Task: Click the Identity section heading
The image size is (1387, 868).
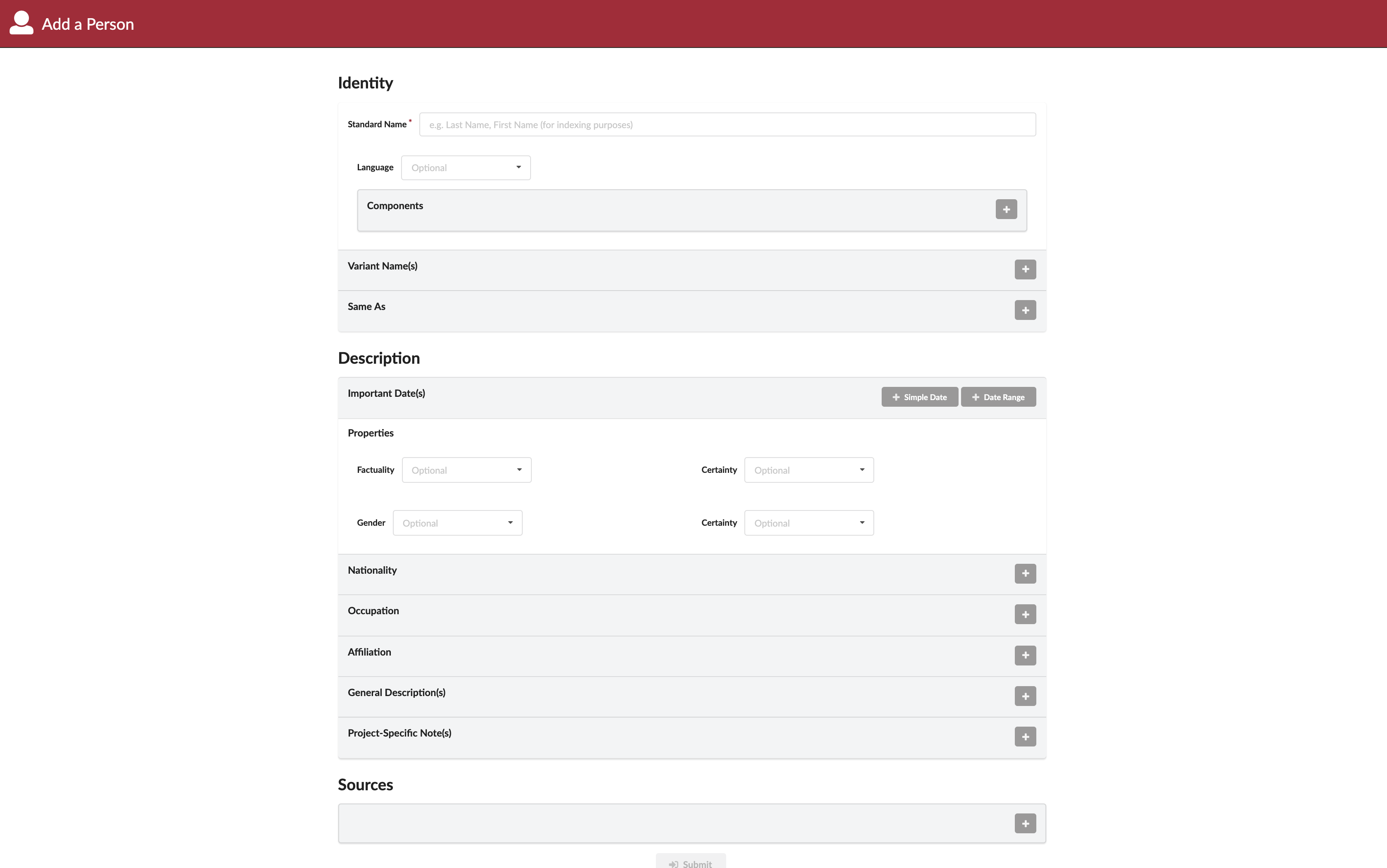Action: [365, 83]
